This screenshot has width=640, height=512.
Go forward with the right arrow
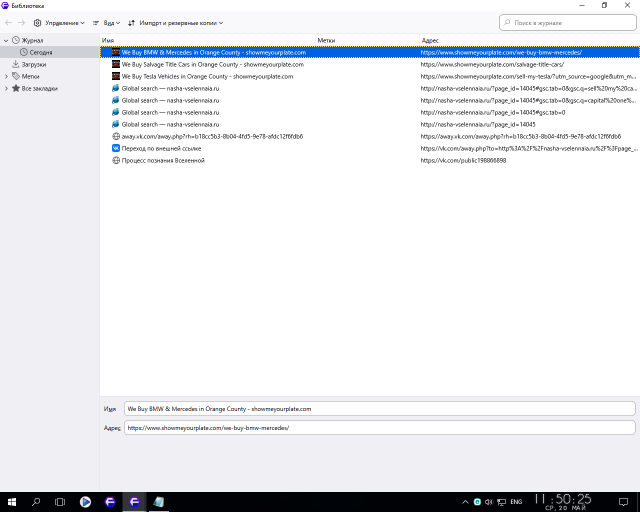[x=22, y=23]
